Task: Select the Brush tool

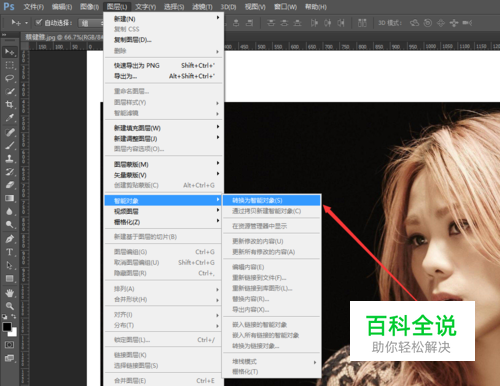Action: pyautogui.click(x=10, y=145)
